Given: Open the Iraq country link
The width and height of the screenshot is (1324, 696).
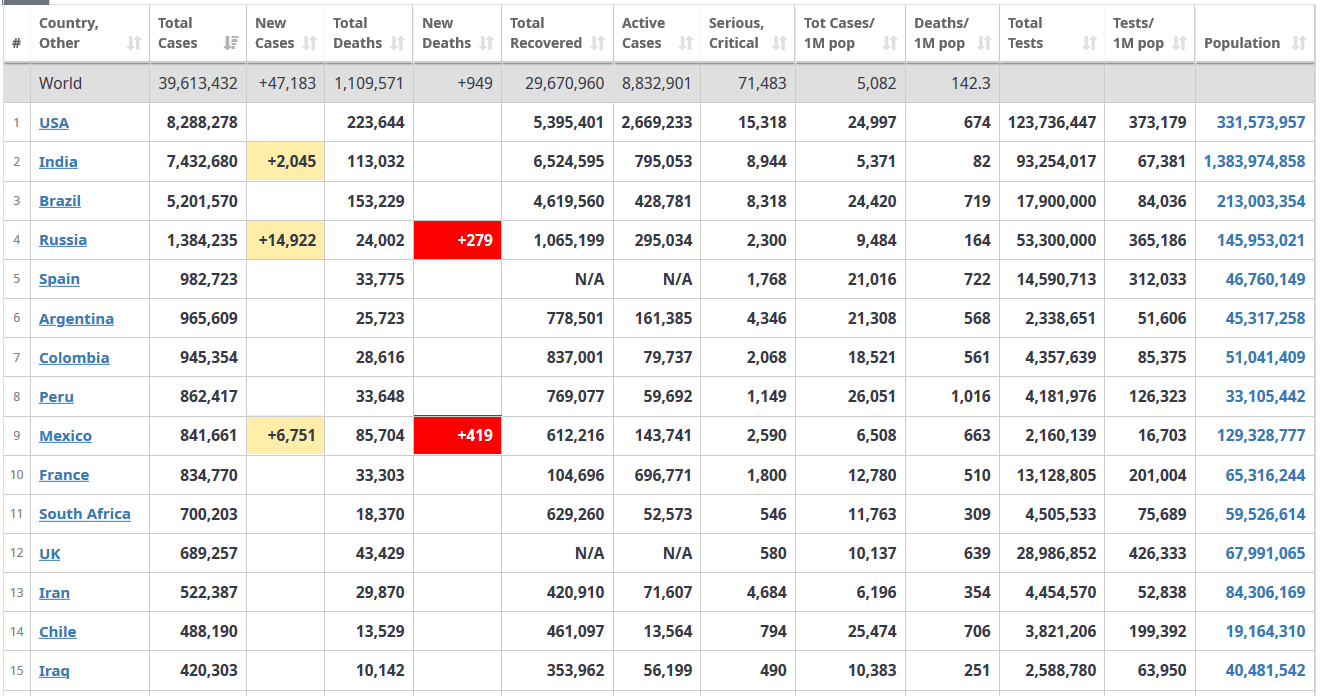Looking at the screenshot, I should pos(54,670).
